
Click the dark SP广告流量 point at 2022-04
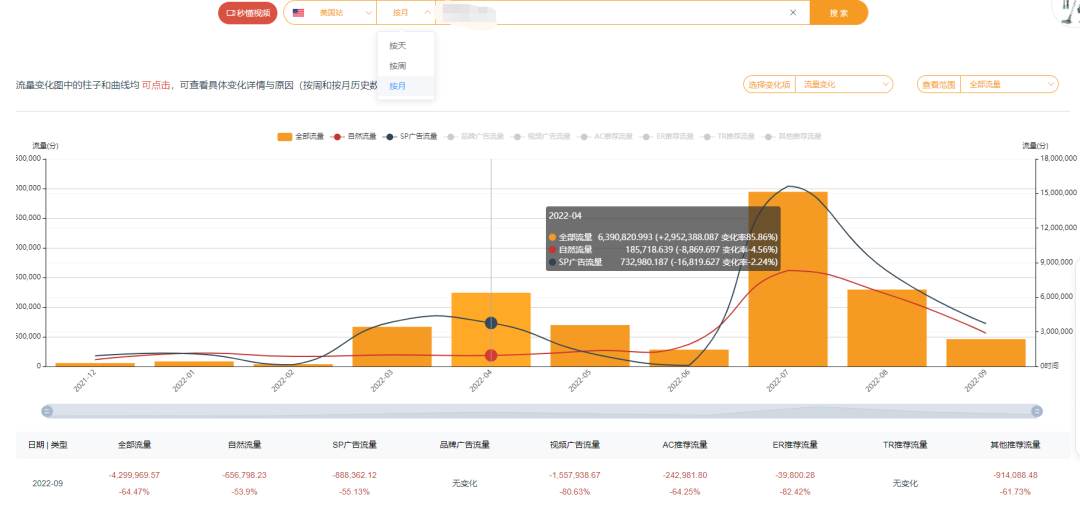pos(491,323)
